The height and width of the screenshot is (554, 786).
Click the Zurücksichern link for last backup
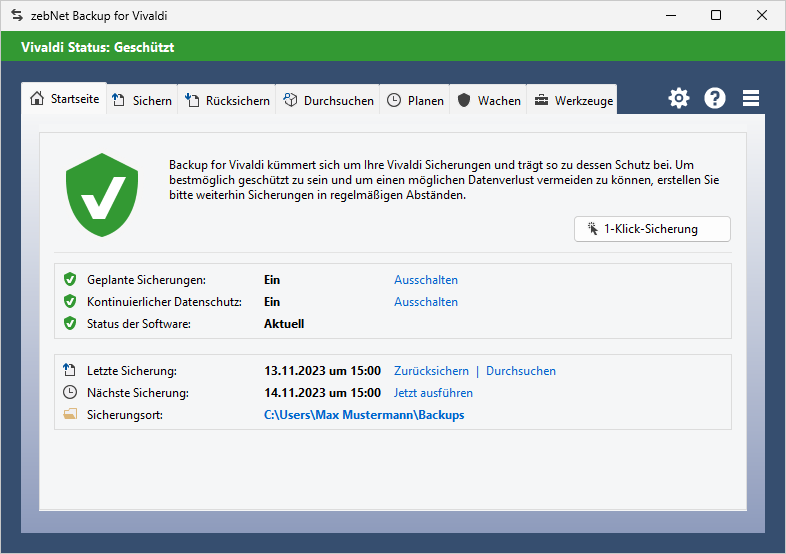(431, 371)
